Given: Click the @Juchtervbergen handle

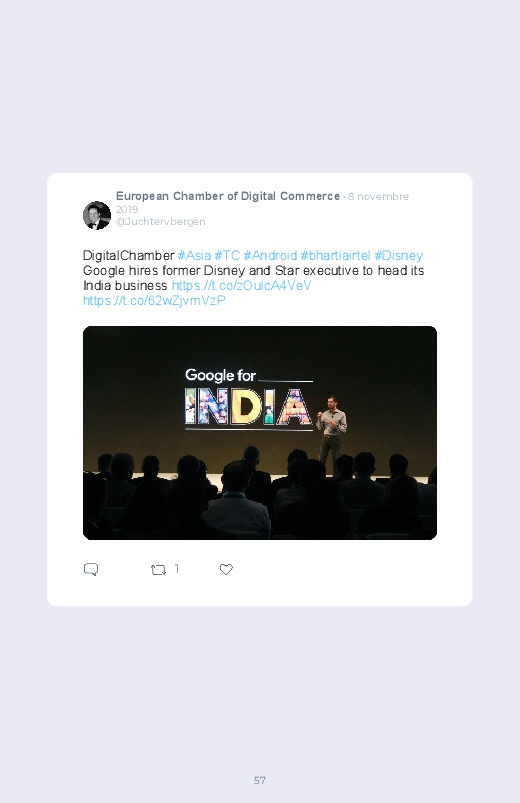Looking at the screenshot, I should pyautogui.click(x=160, y=222).
